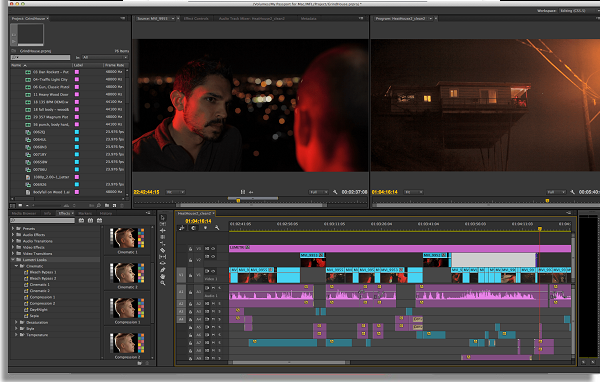Select the Cinematic 1 look thumbnail

click(x=127, y=238)
